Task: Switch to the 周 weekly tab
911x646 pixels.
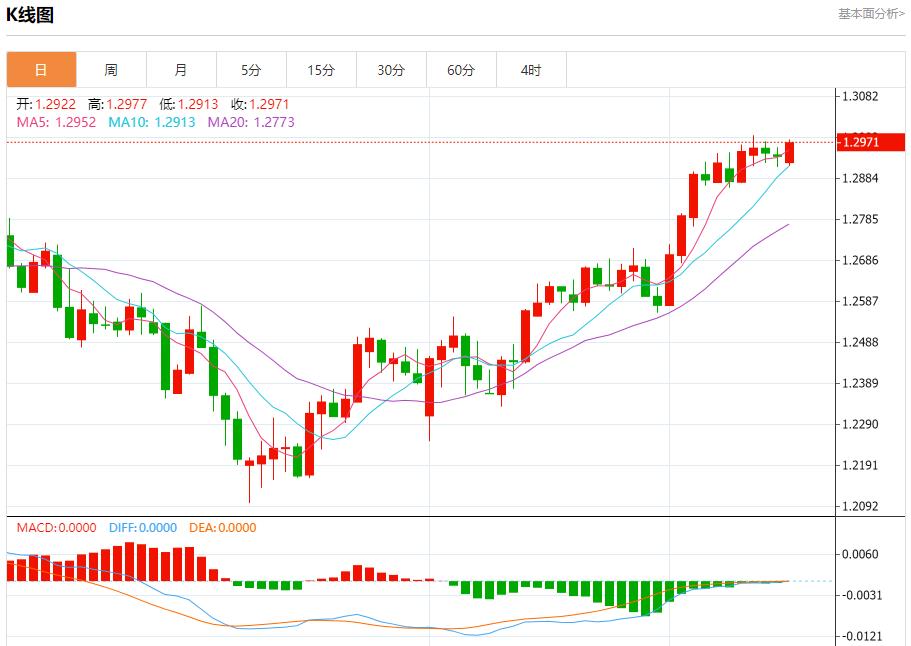Action: tap(111, 70)
